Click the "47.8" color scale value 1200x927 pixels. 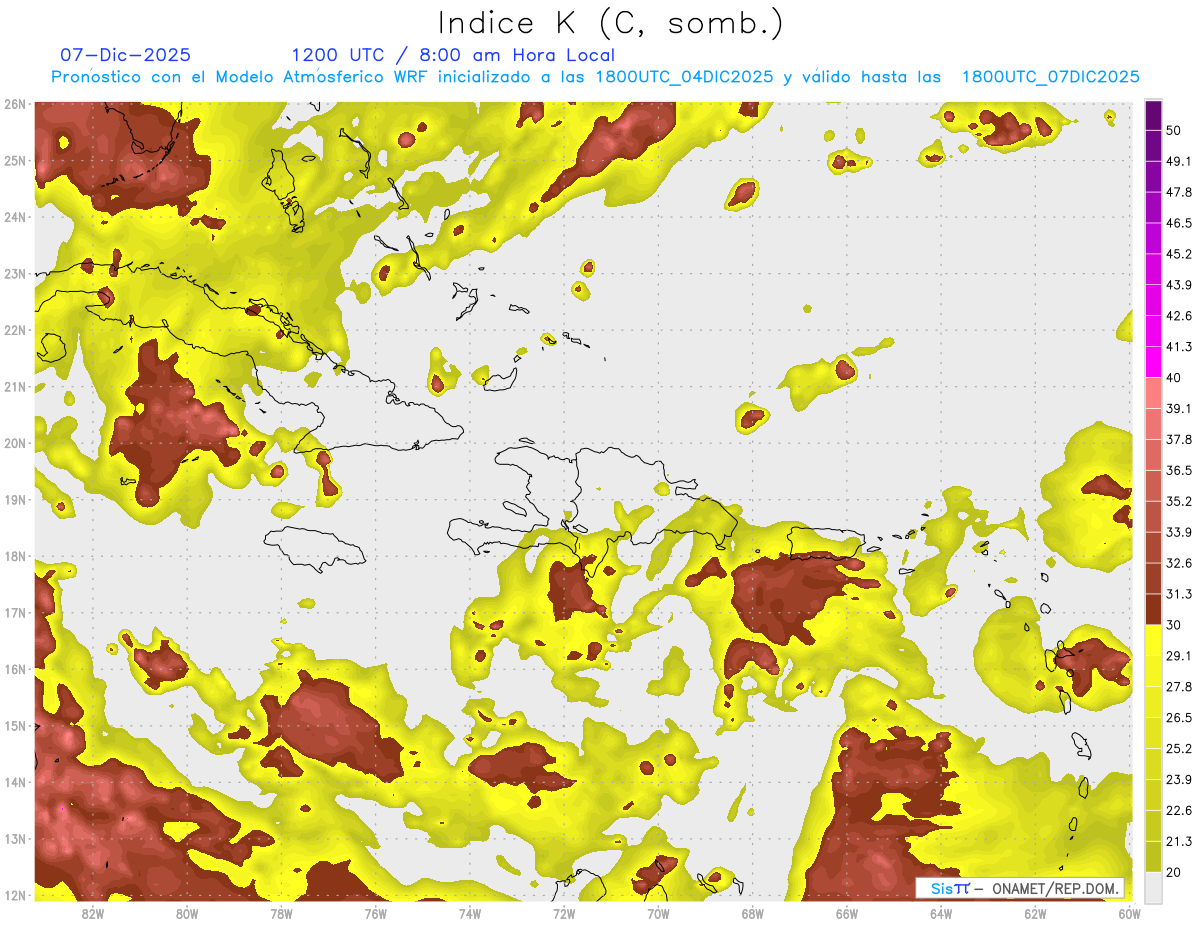(1178, 192)
